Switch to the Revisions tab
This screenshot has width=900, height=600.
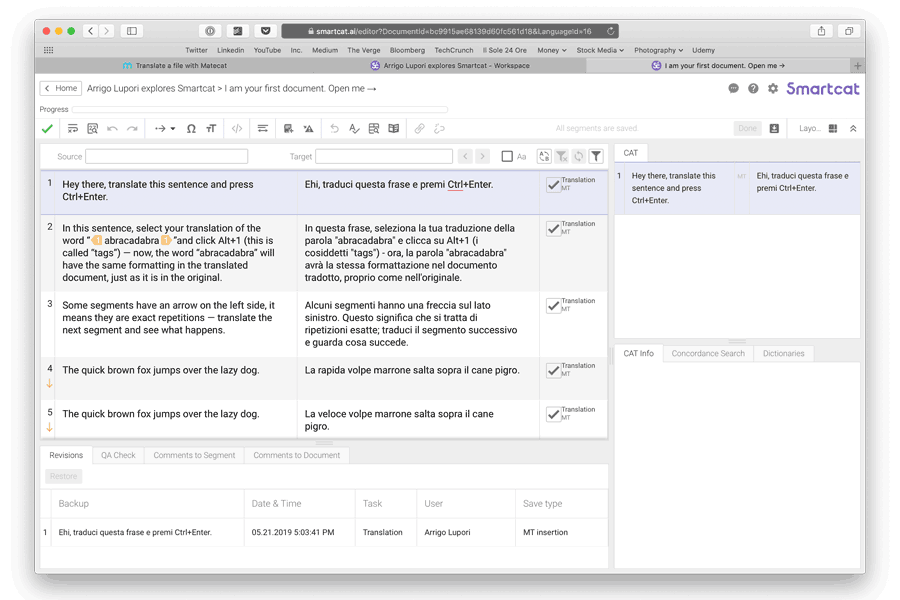pos(66,455)
